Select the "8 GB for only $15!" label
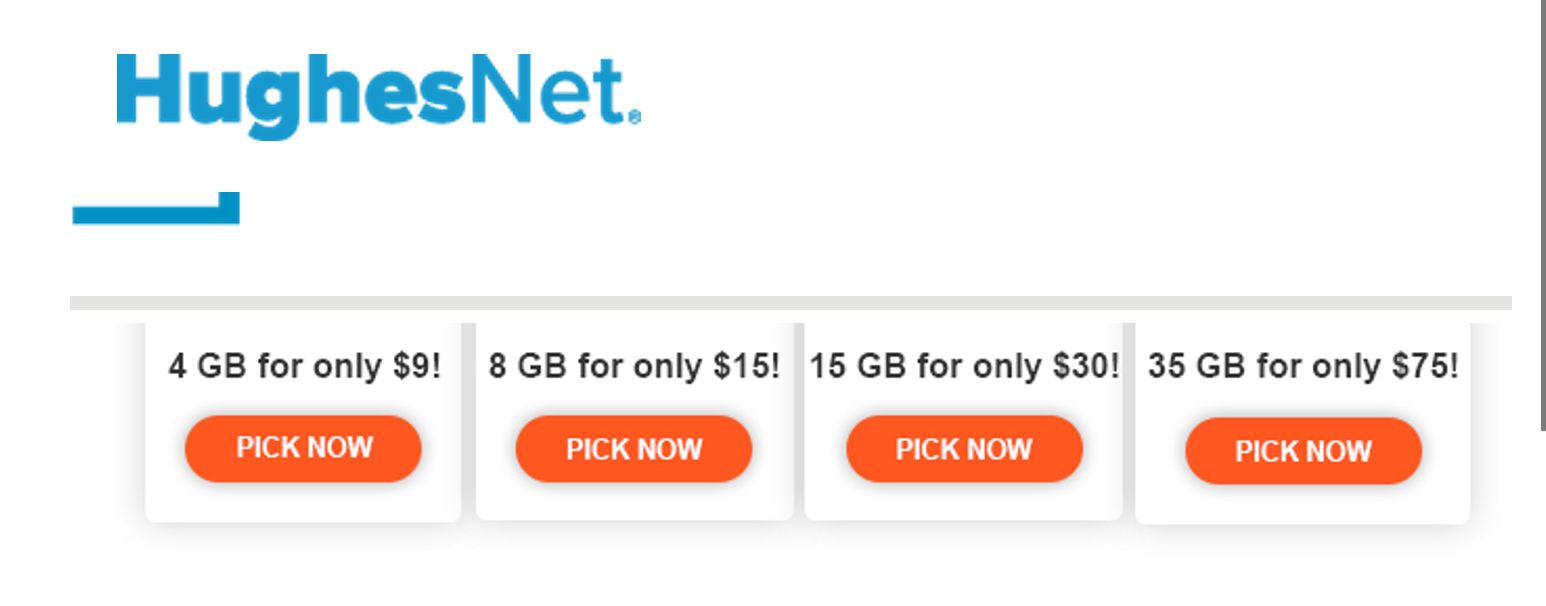The height and width of the screenshot is (606, 1546). tap(634, 367)
